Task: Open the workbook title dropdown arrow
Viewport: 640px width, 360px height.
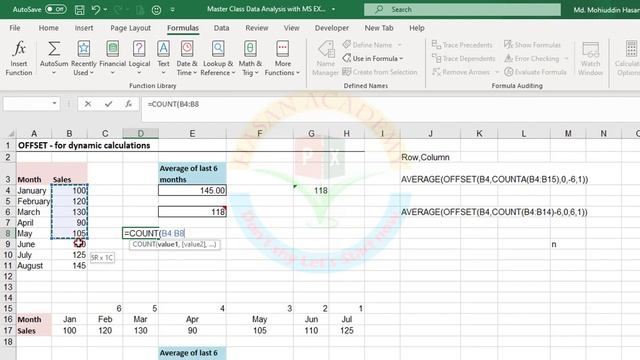Action: coord(333,9)
